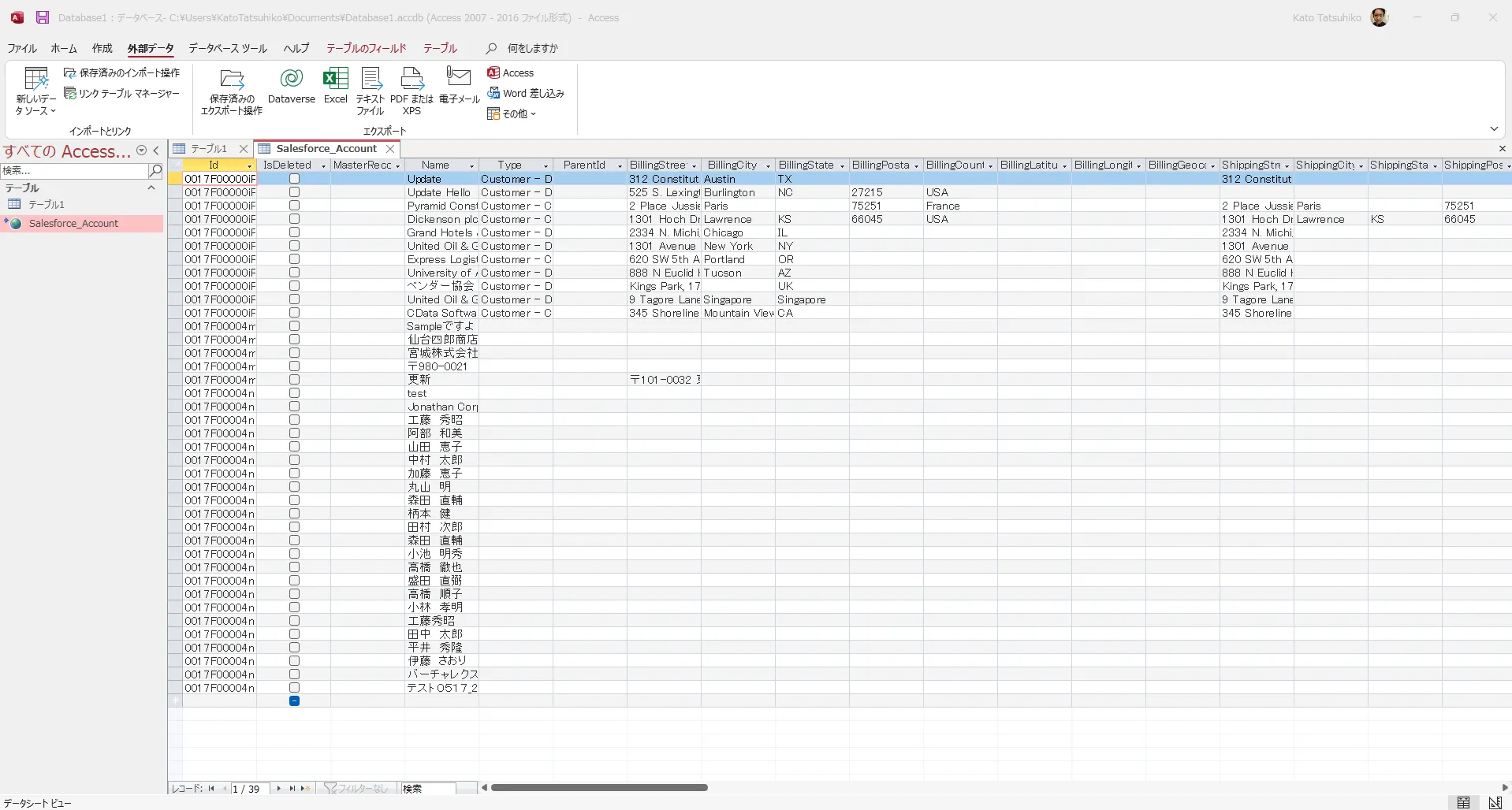Switch to the 外部データ ribbon tab
This screenshot has width=1512, height=810.
(151, 48)
